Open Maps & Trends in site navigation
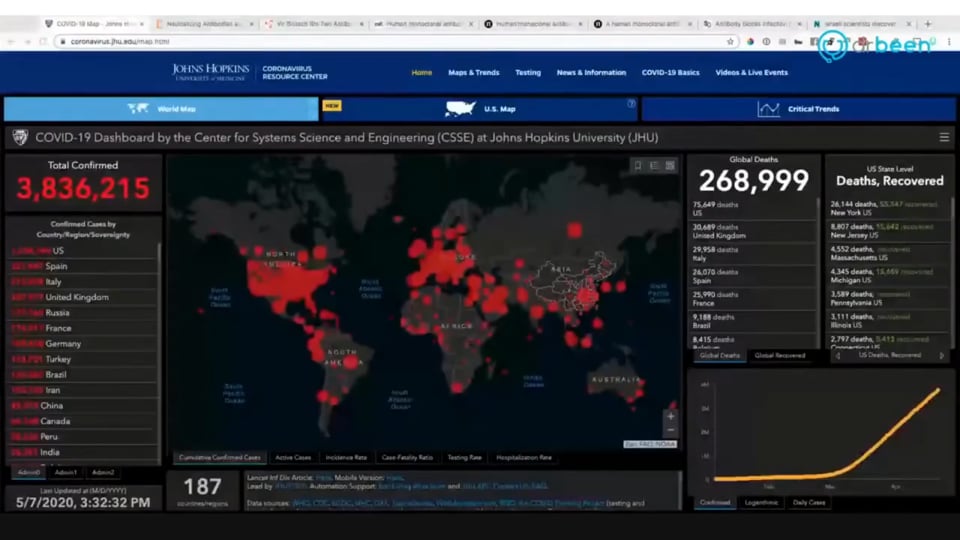The height and width of the screenshot is (540, 960). click(473, 72)
